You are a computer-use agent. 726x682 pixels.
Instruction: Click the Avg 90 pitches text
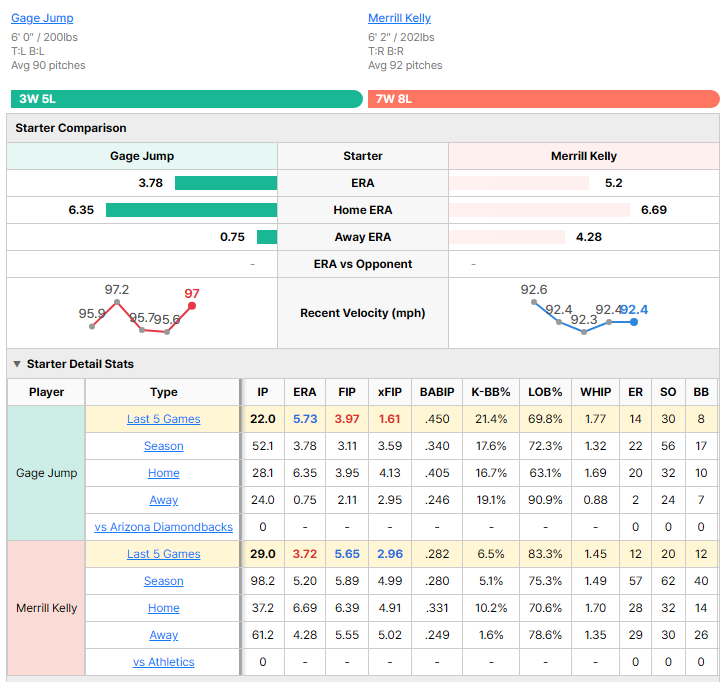48,65
